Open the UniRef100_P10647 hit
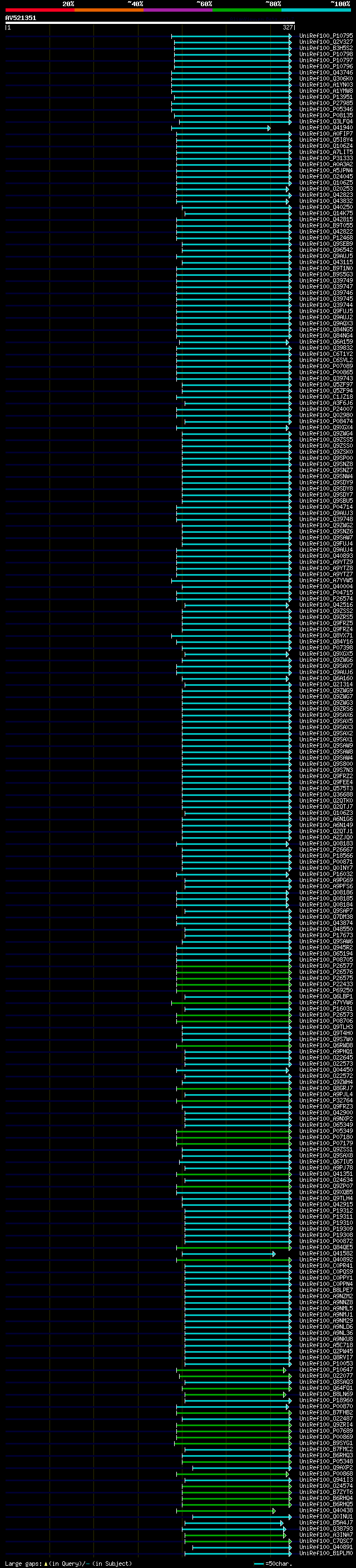 coord(326,1369)
